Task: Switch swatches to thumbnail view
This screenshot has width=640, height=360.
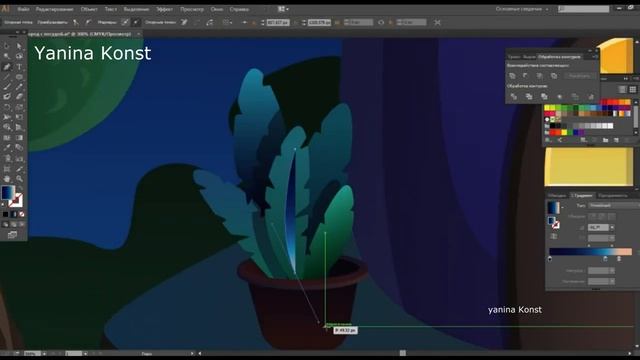Action: coord(633,89)
